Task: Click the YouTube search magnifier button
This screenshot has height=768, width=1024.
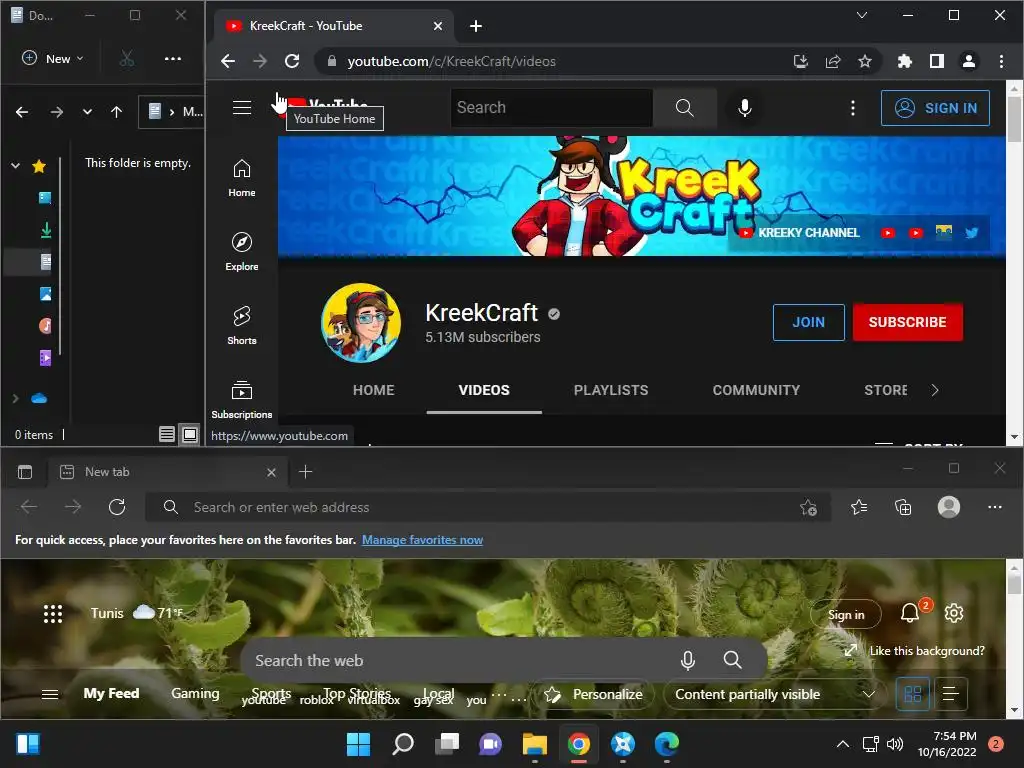Action: pos(684,108)
